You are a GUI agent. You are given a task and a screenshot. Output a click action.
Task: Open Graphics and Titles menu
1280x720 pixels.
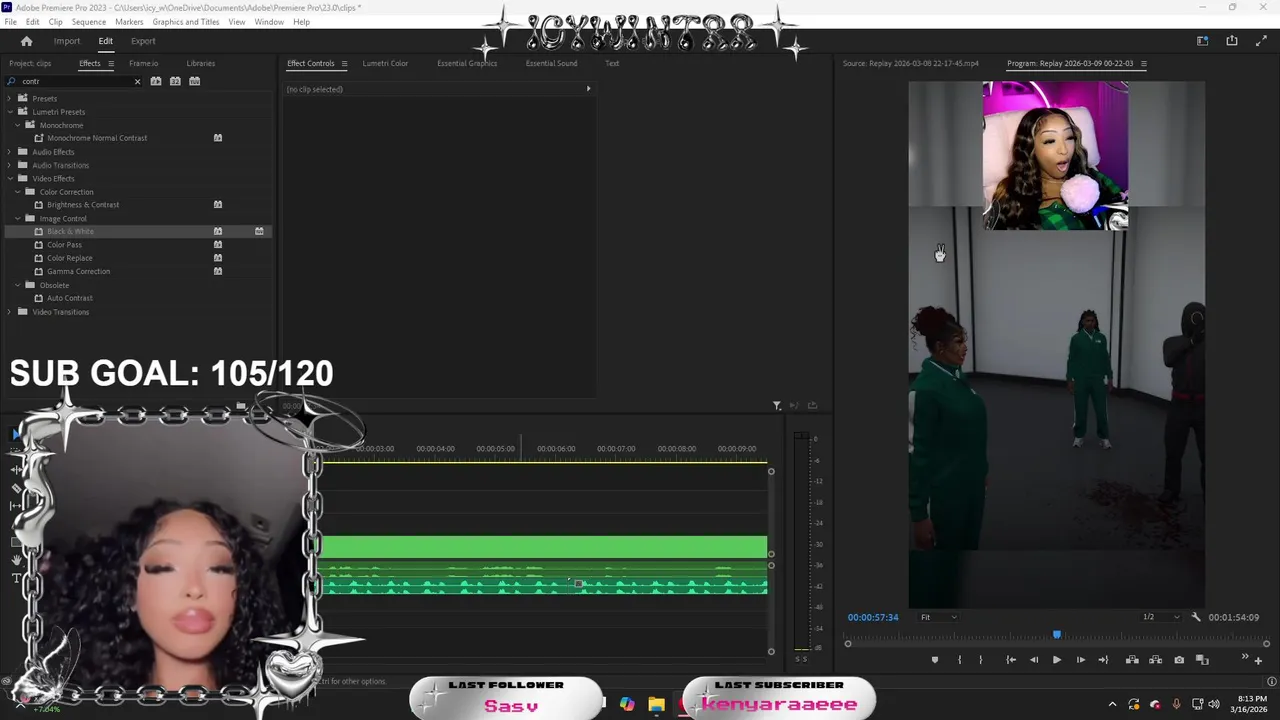186,22
